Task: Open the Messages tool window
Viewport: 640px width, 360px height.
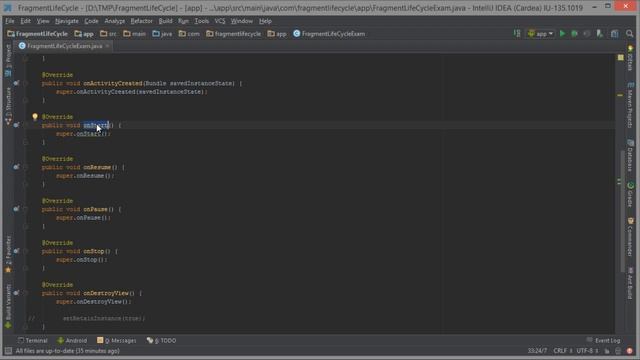Action: 117,340
